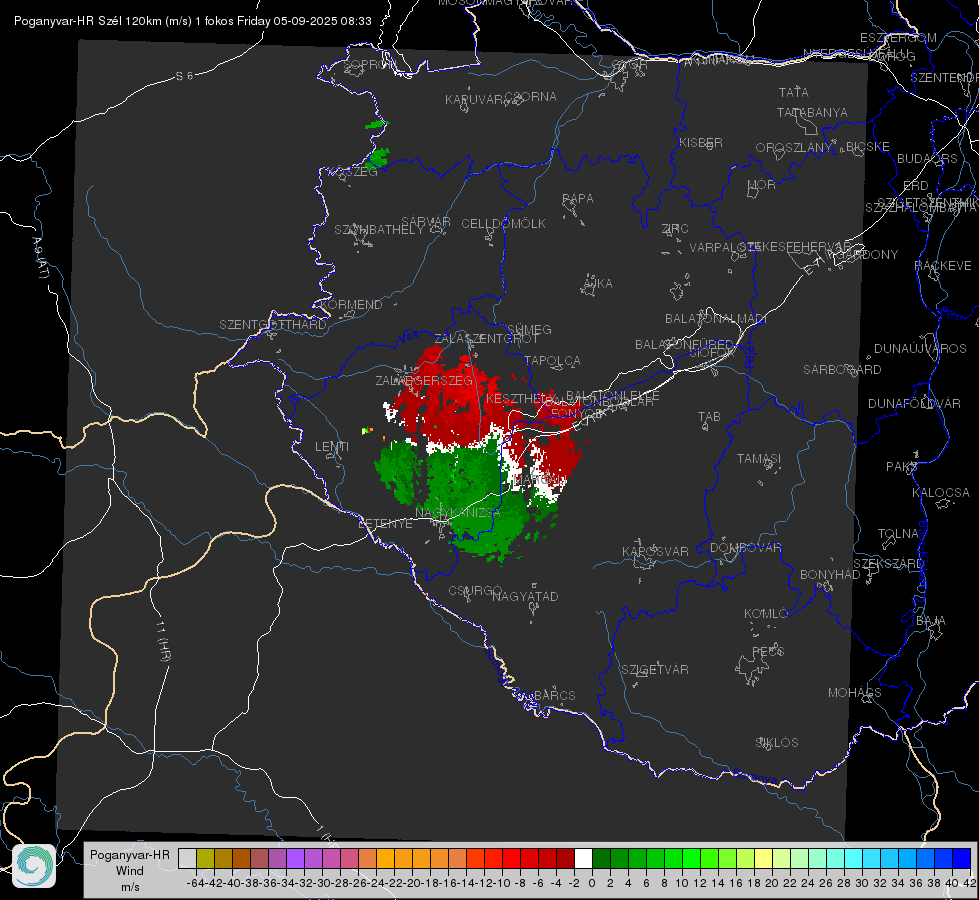Click the SZIGETVÁR city label
979x900 pixels.
click(655, 669)
